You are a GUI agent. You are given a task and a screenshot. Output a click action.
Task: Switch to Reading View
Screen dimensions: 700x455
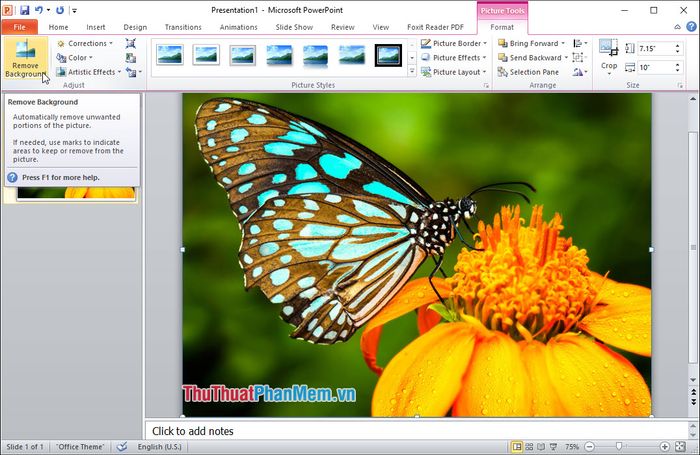(x=541, y=447)
